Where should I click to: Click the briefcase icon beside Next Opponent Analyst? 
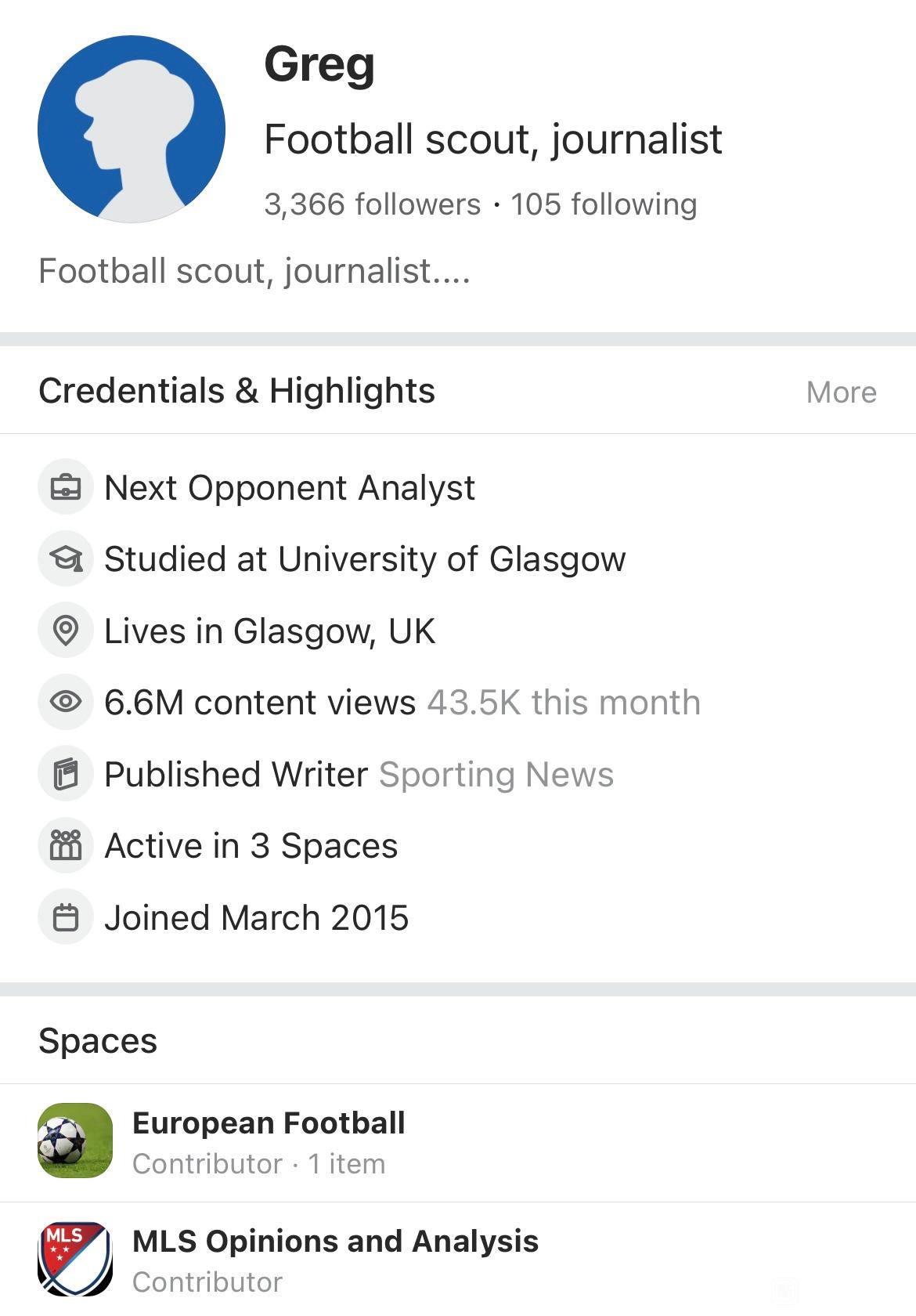(66, 487)
